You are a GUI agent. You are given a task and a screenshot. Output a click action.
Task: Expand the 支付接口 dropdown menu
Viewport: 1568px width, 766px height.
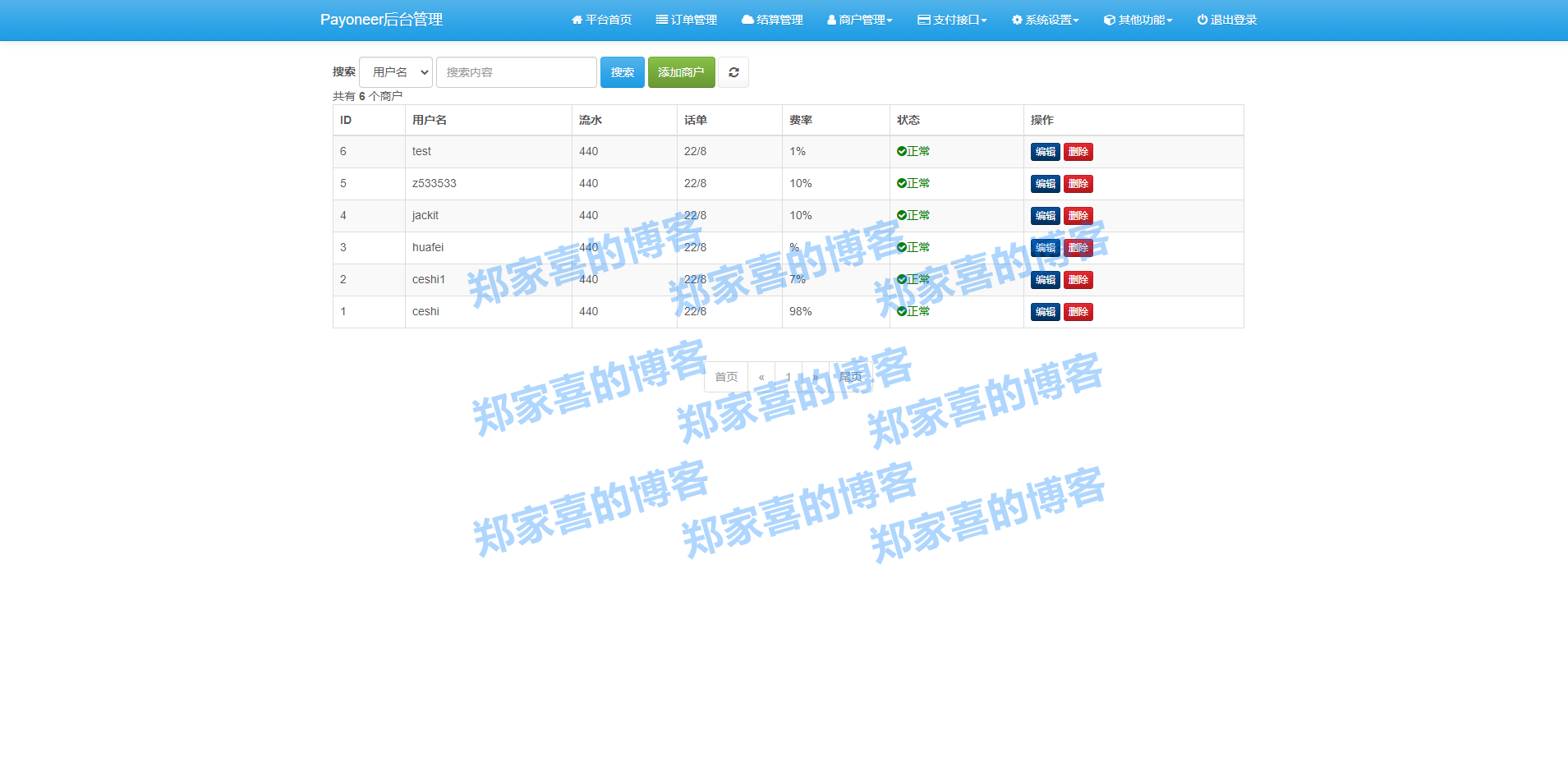click(x=953, y=20)
